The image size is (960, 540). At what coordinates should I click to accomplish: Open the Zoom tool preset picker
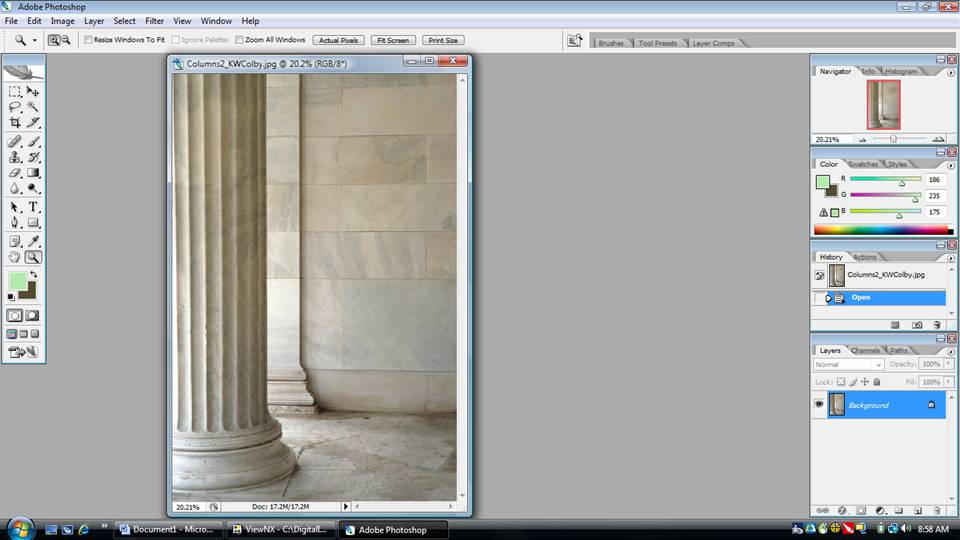click(x=34, y=40)
